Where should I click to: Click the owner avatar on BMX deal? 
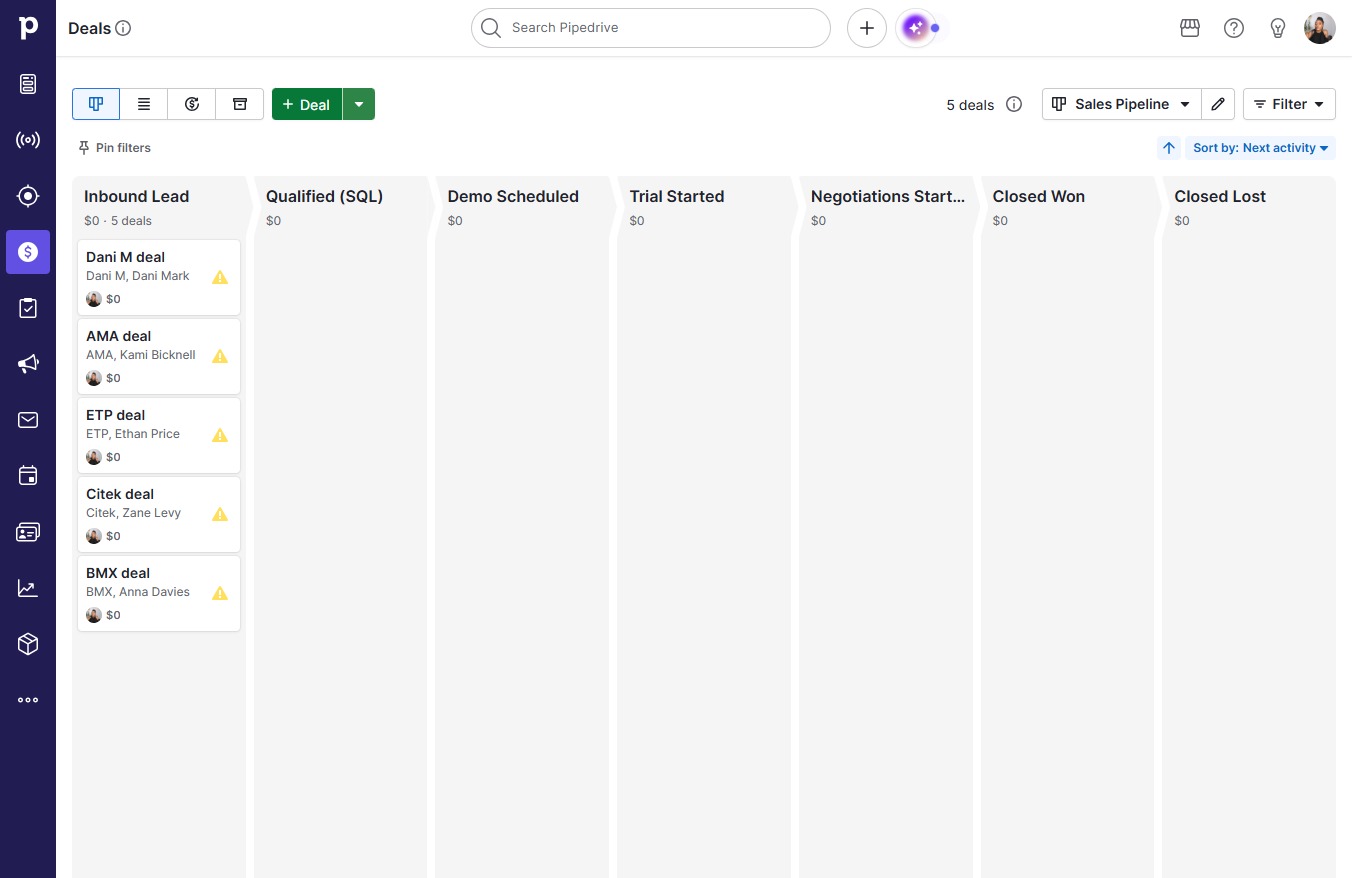pos(94,615)
